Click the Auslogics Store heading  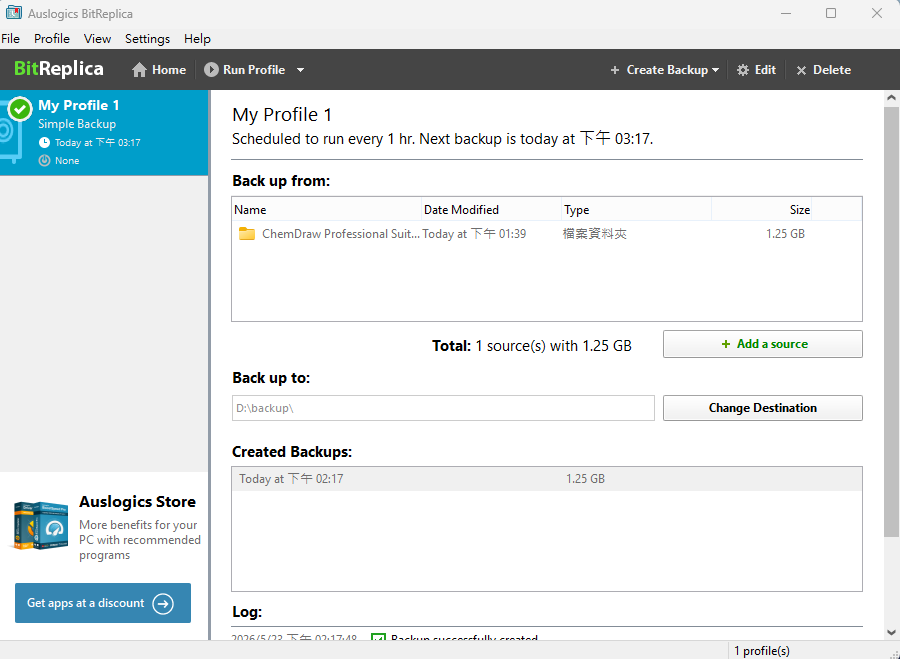[137, 502]
